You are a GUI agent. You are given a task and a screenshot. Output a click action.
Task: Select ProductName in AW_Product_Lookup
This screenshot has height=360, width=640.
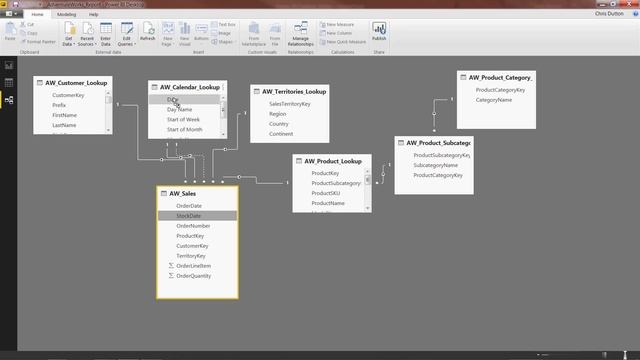coord(329,203)
